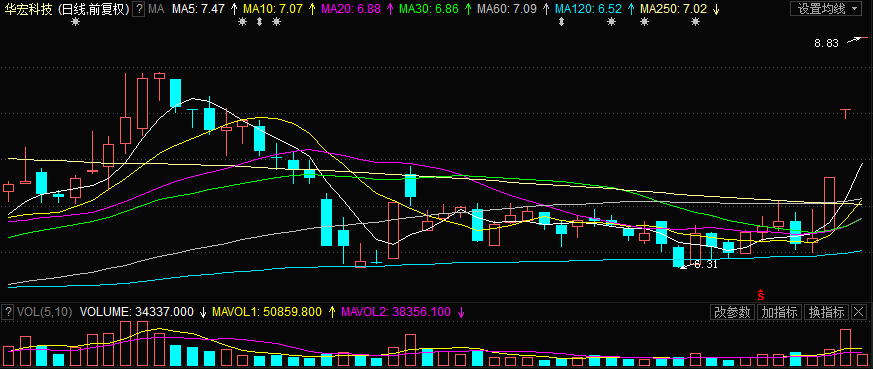The height and width of the screenshot is (369, 873).
Task: Select the MA60: 7.09 readout
Action: pyautogui.click(x=506, y=8)
